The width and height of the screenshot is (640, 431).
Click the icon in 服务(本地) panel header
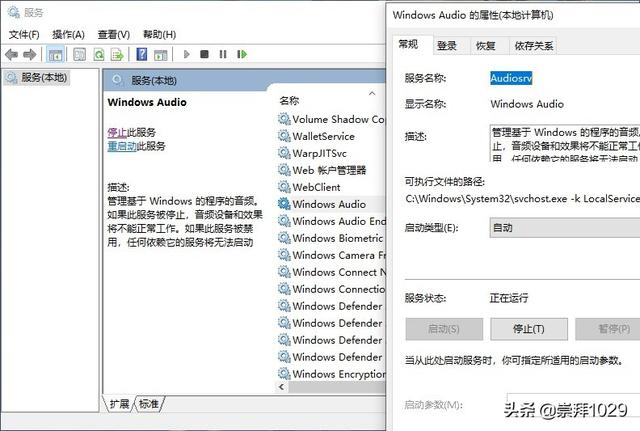coord(118,80)
